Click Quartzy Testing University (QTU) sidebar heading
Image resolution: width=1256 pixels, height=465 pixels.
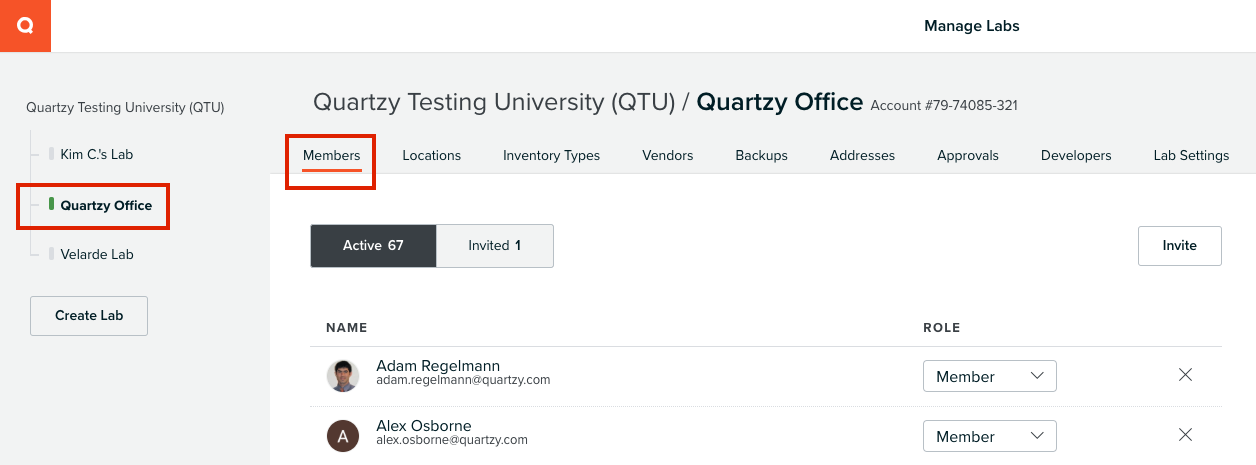[125, 107]
